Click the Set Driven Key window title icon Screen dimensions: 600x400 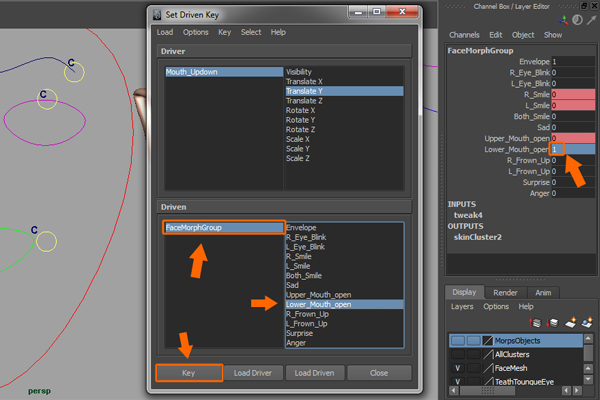click(157, 15)
